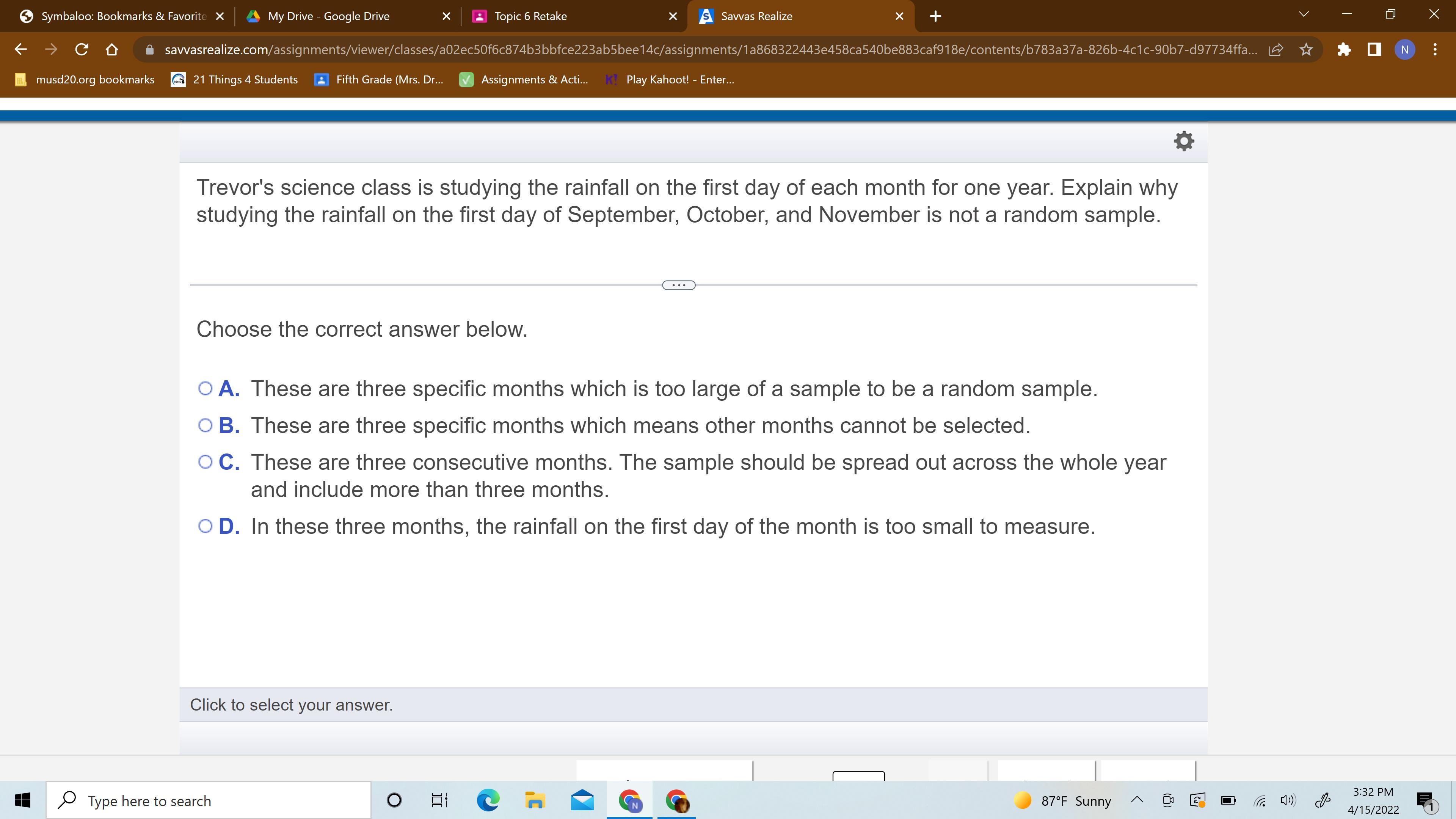Choose option C about consecutive months
The image size is (1456, 819).
pos(205,462)
